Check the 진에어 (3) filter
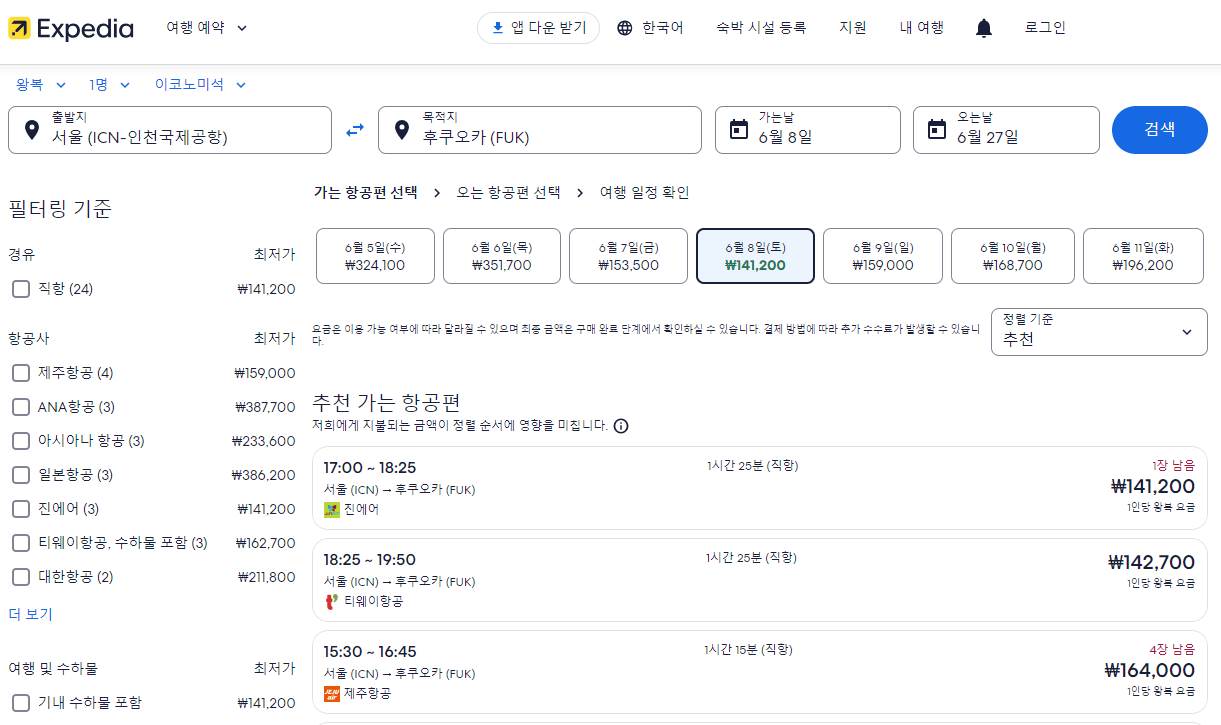The height and width of the screenshot is (725, 1221). (x=21, y=509)
